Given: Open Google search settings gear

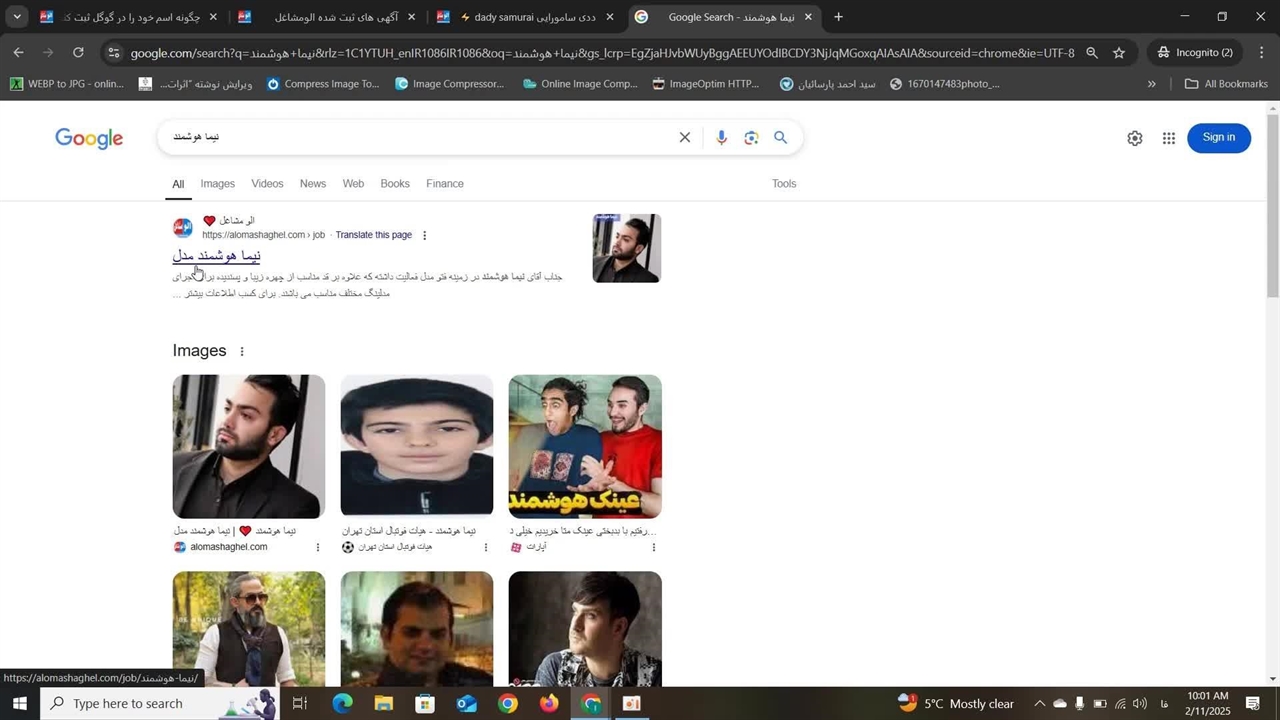Looking at the screenshot, I should coord(1134,138).
